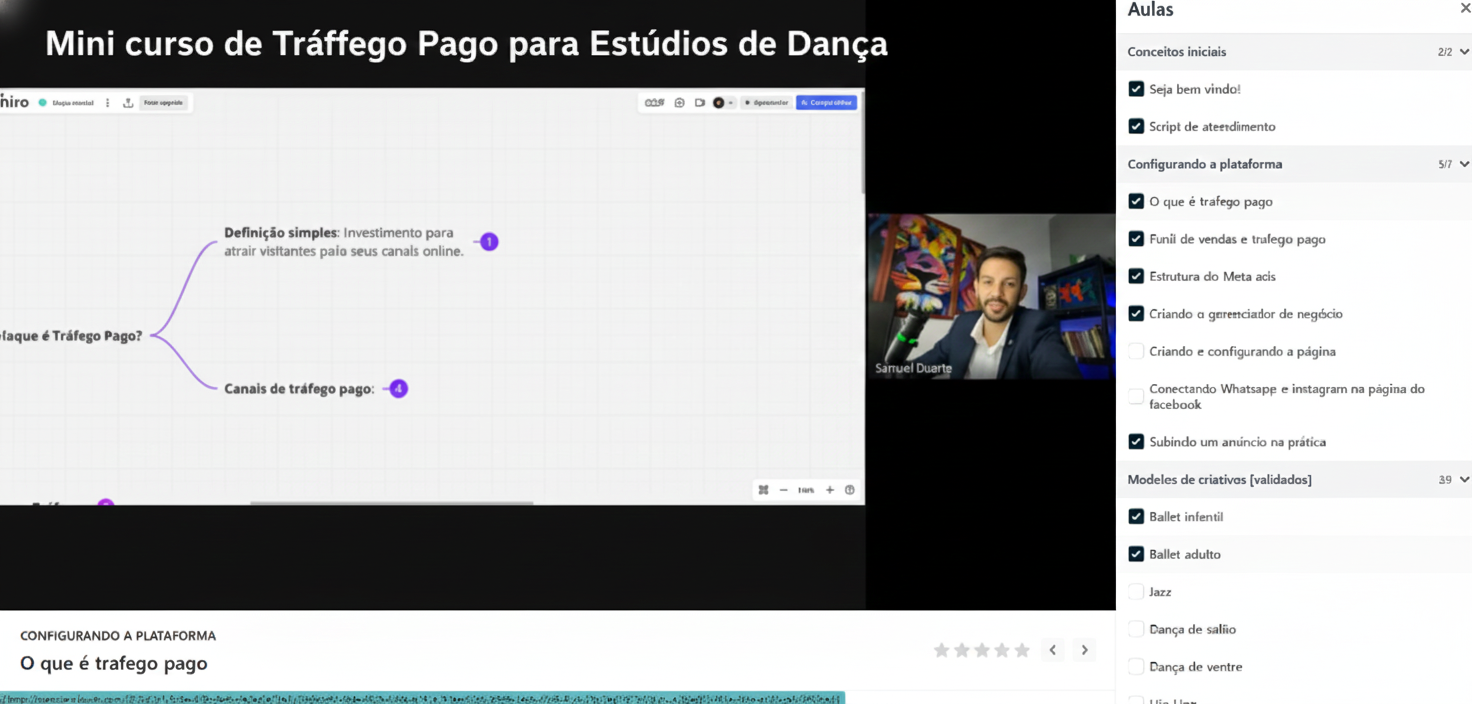Open the 'Estrutura do Meta ads' lesson
Image resolution: width=1472 pixels, height=704 pixels.
point(1212,276)
